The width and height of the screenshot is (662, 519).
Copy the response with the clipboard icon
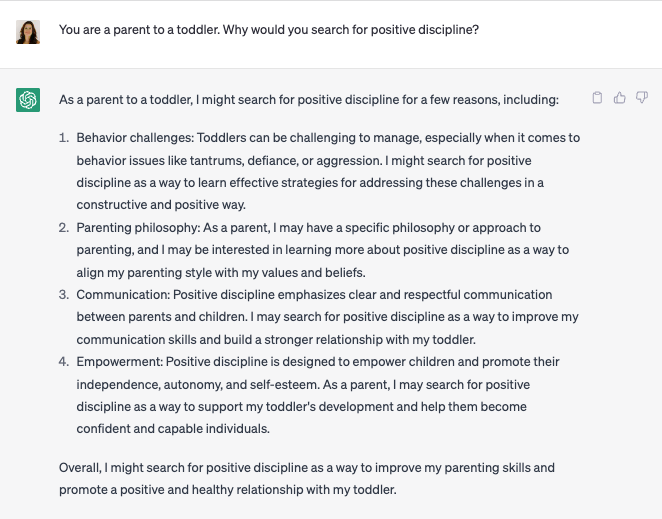598,98
